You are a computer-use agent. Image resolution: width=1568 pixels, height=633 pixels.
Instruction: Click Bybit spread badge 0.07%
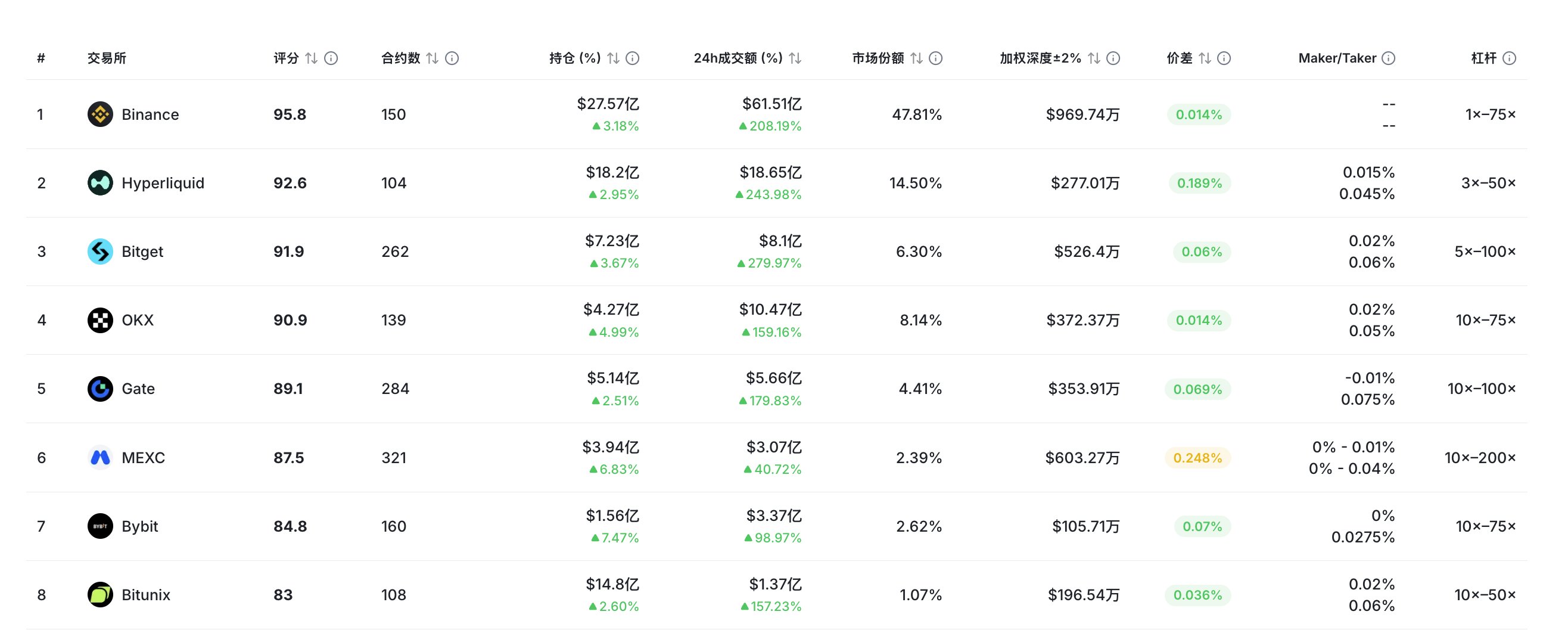(1202, 526)
